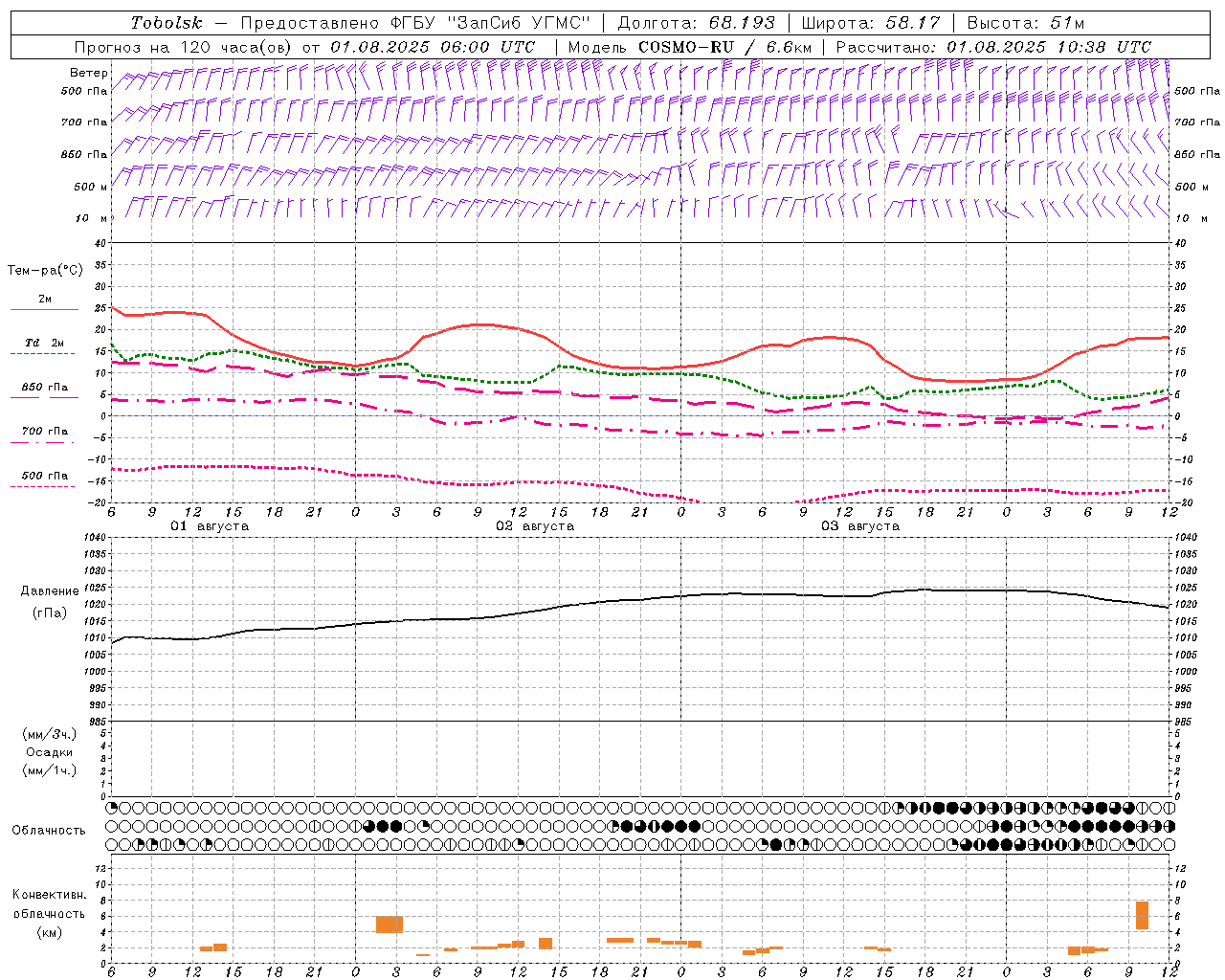This screenshot has height=980, width=1225.
Task: Select the "(мм/1ч.)" precipitation unit label
Action: [50, 770]
